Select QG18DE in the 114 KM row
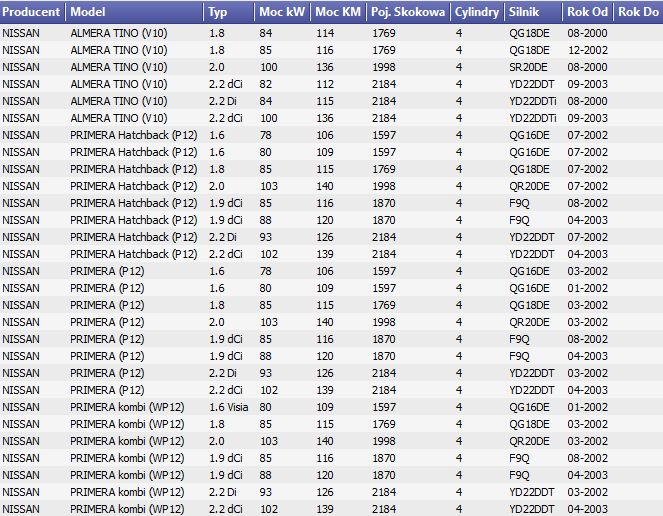Viewport: 663px width, 516px height. tap(529, 33)
